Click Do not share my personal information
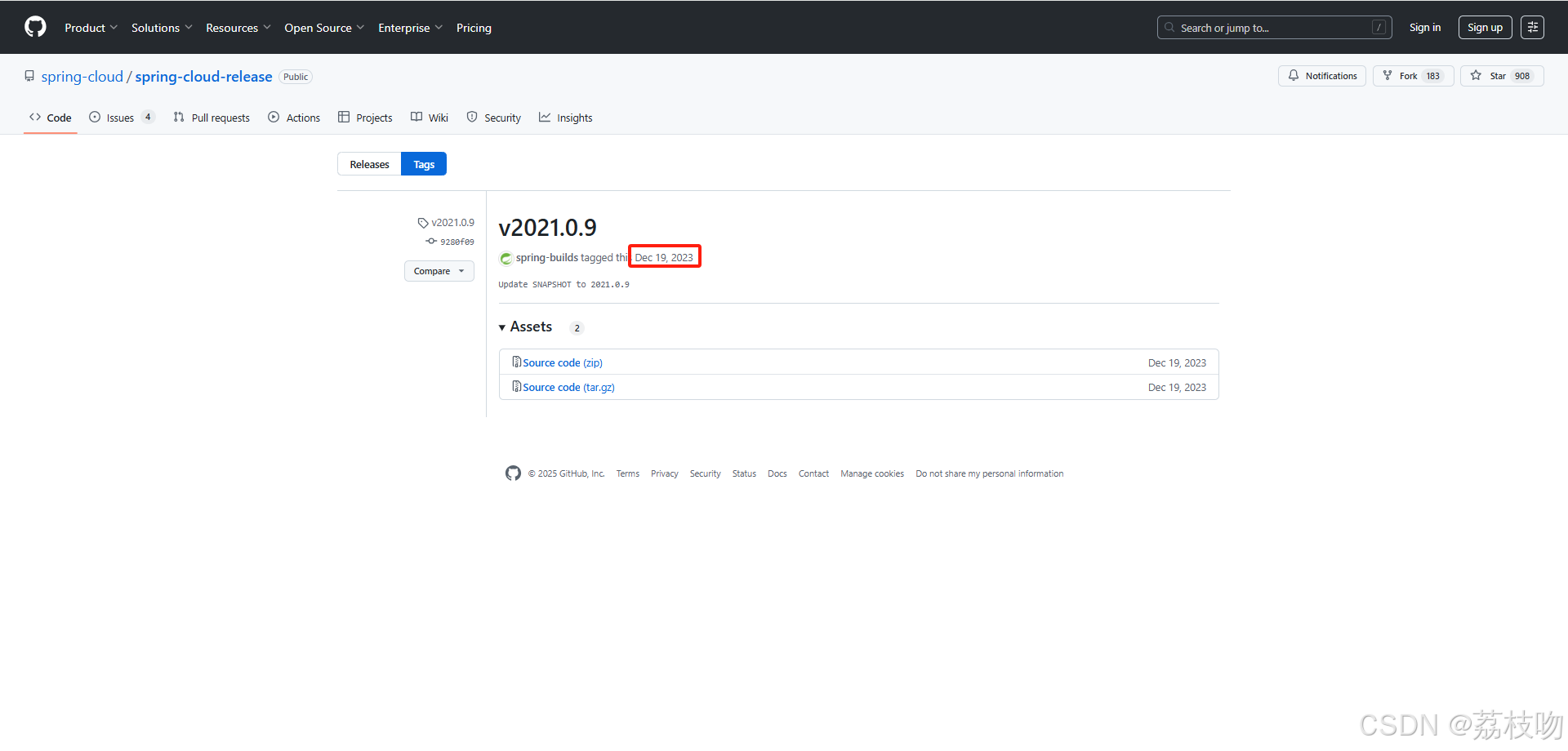This screenshot has height=751, width=1568. [990, 474]
